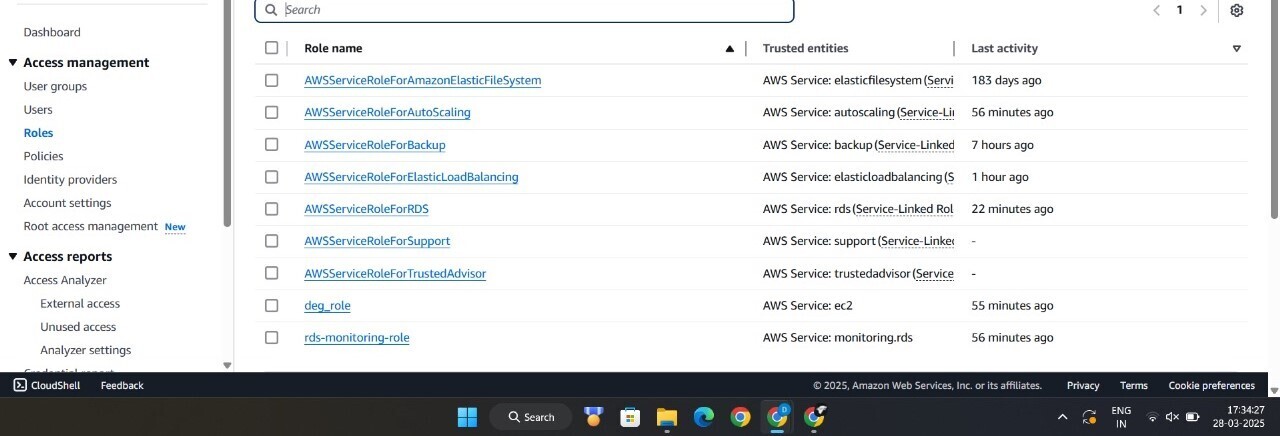
Task: Open deg_role role link
Action: tap(327, 306)
